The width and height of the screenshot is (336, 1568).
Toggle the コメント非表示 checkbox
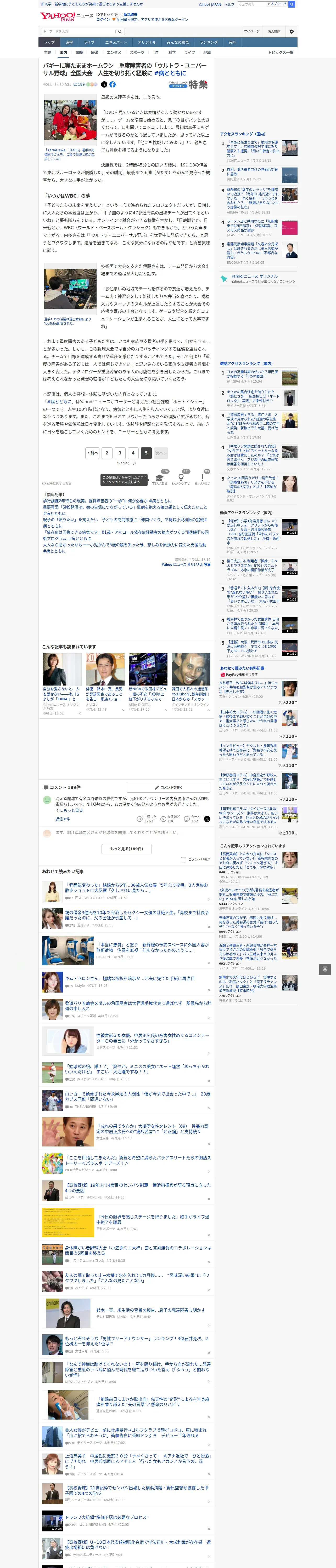tap(183, 860)
